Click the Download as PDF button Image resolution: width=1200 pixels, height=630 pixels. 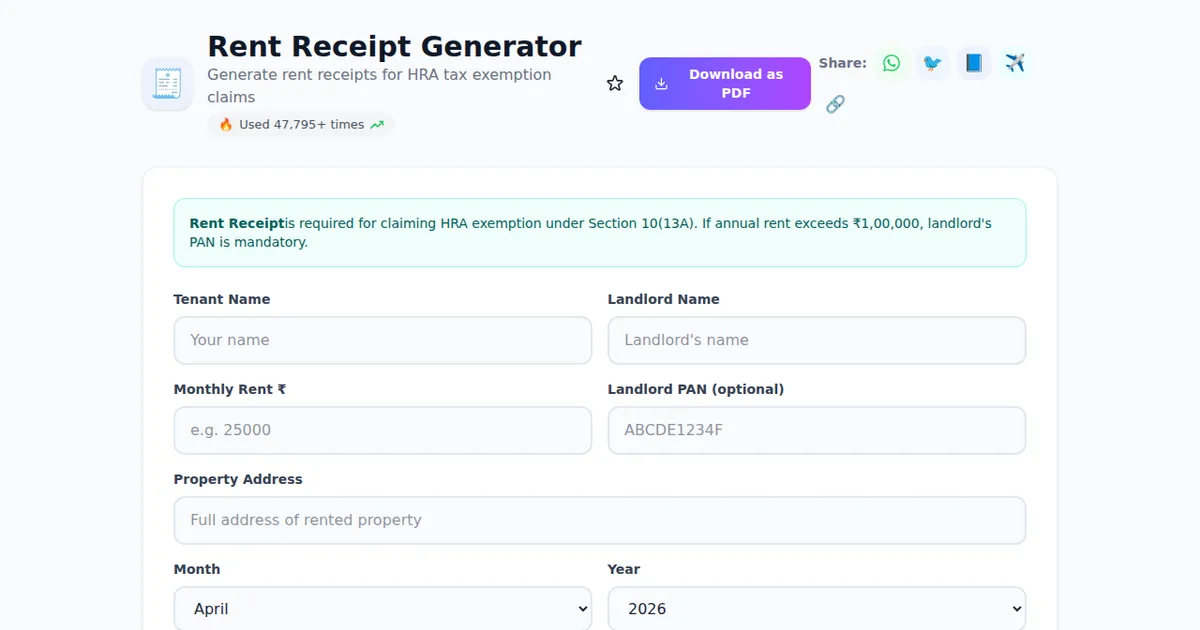724,83
